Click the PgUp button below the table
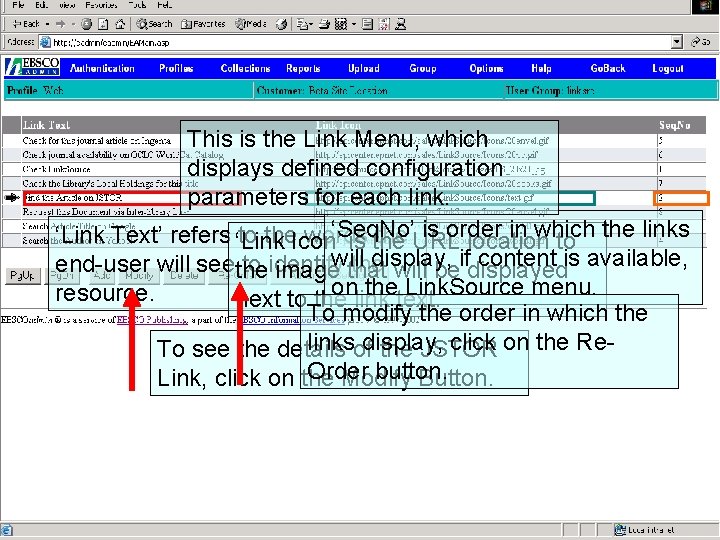720x540 pixels. [22, 276]
